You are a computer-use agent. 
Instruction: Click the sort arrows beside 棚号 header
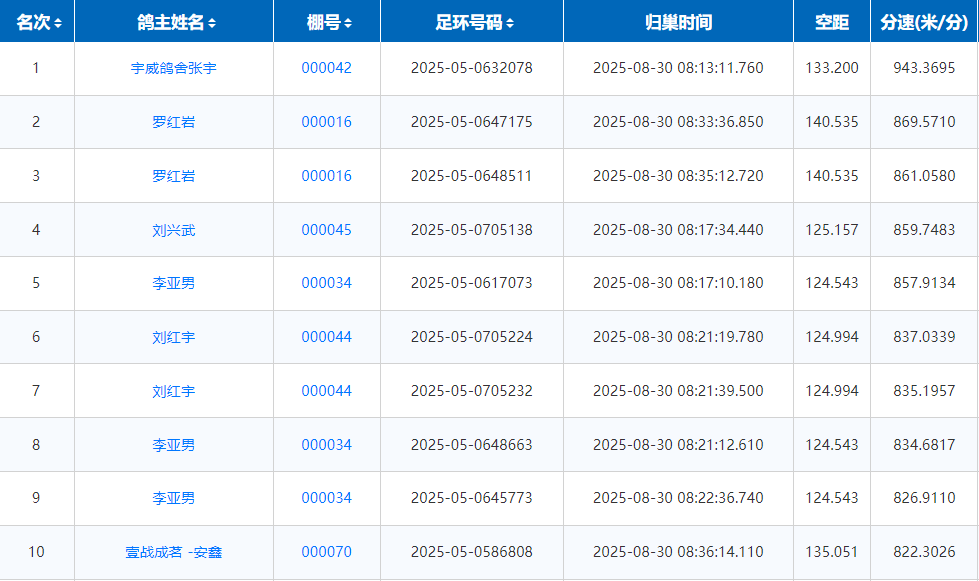(x=347, y=23)
